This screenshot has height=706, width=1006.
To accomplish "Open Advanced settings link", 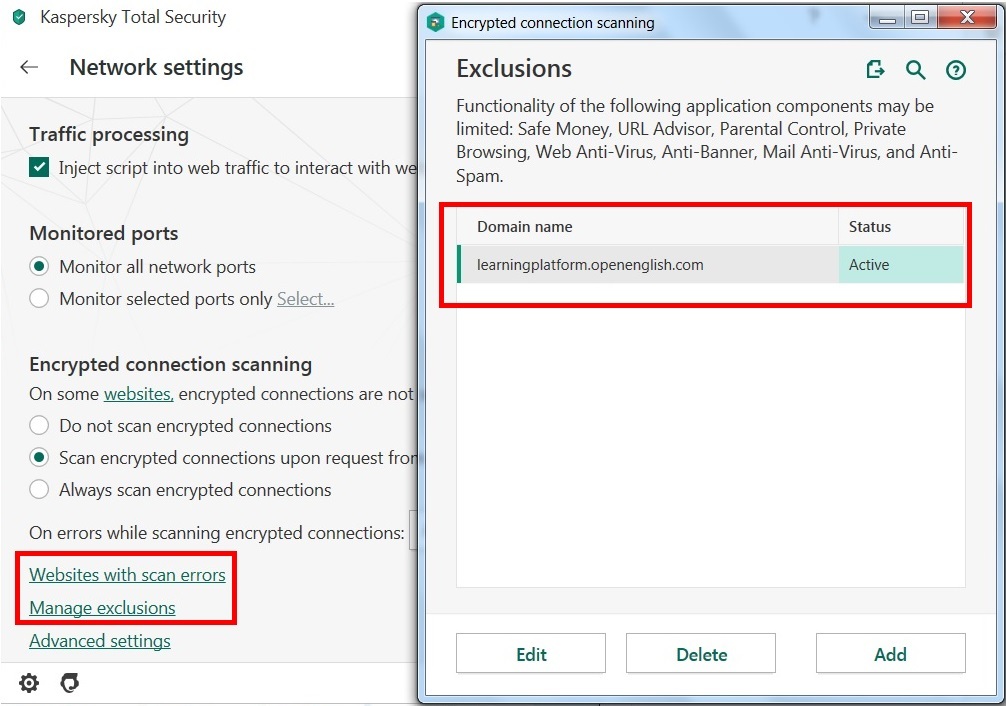I will point(99,641).
